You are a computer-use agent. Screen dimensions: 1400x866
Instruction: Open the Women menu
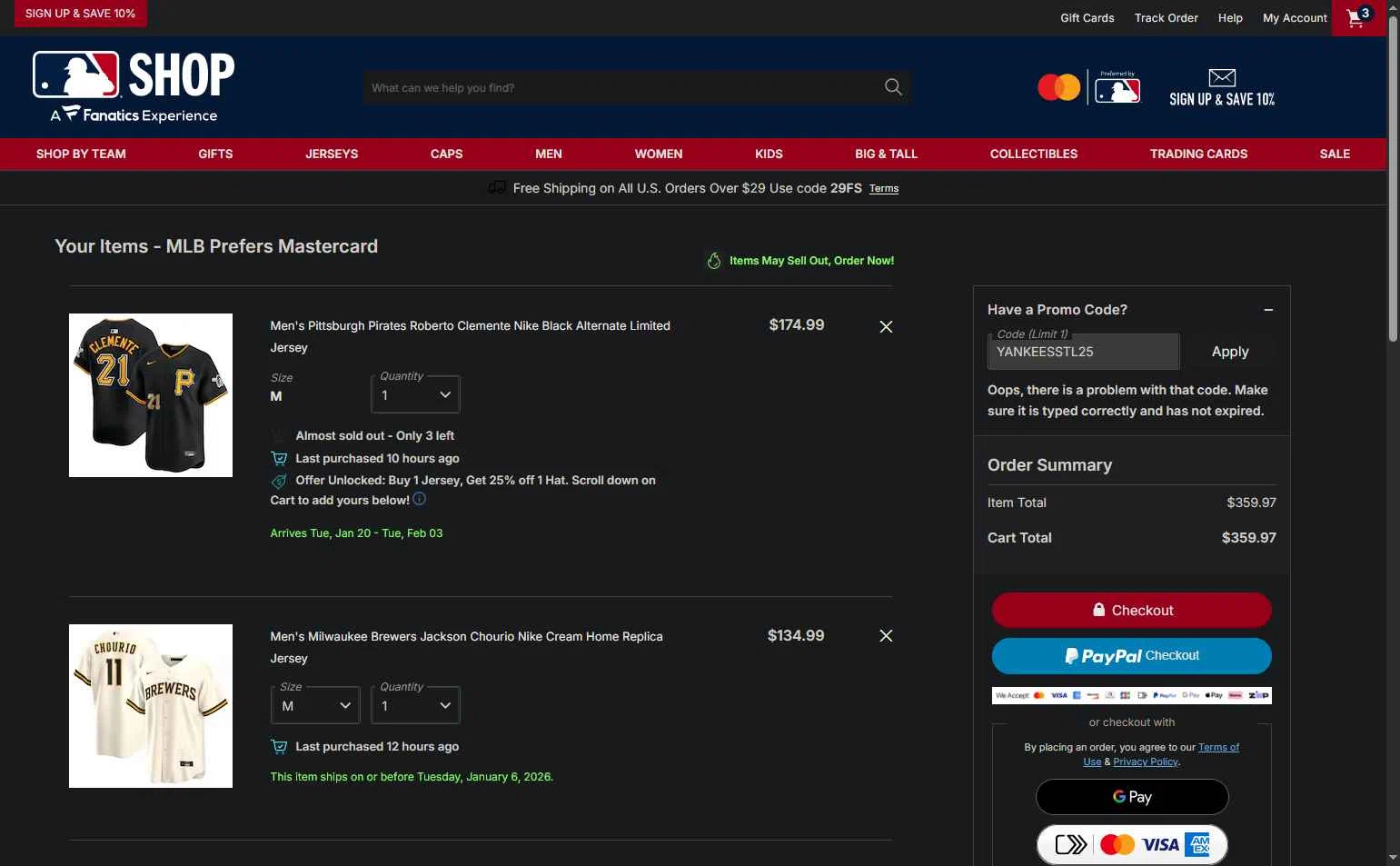(x=659, y=154)
